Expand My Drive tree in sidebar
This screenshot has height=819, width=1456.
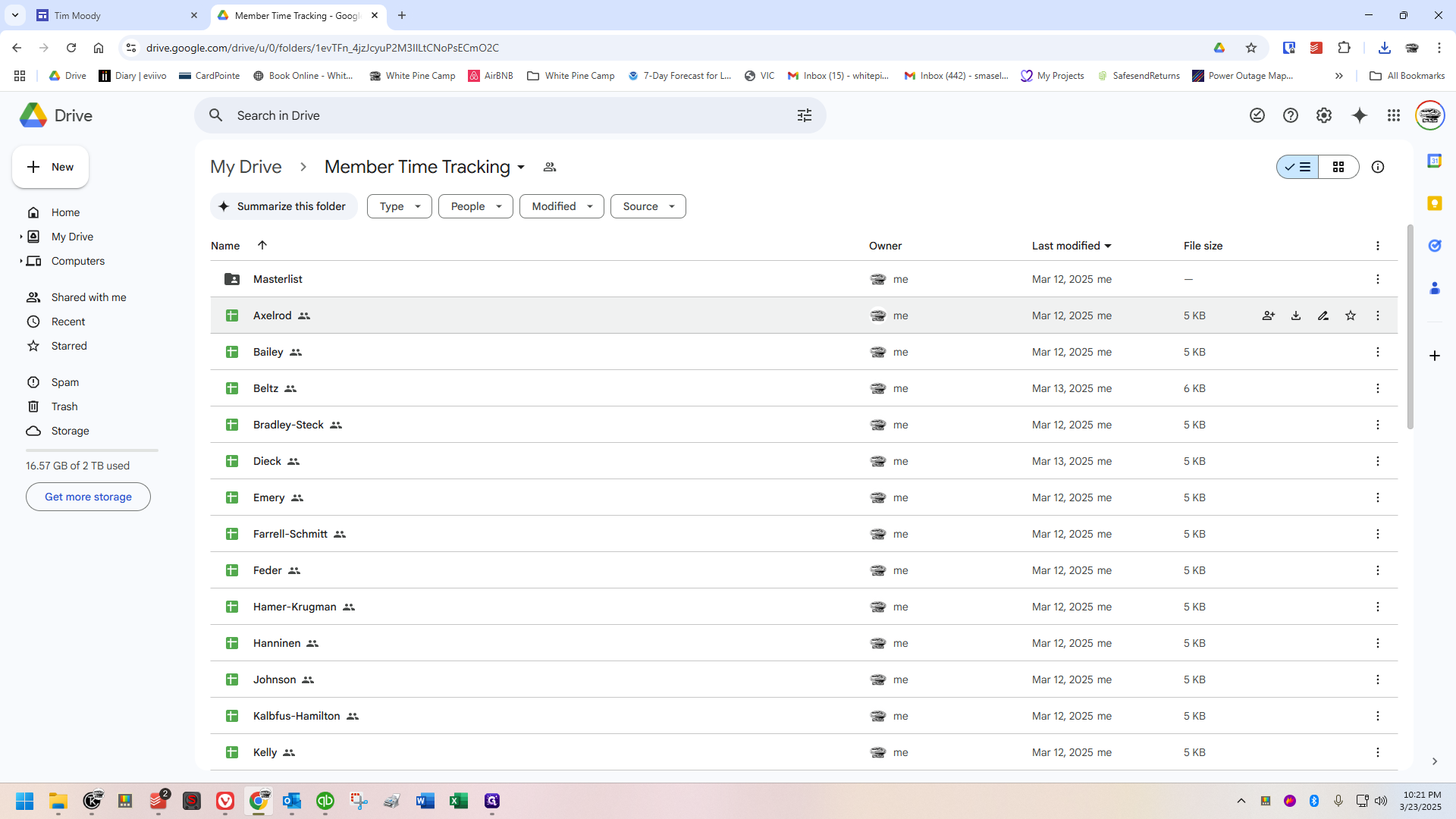pyautogui.click(x=20, y=237)
